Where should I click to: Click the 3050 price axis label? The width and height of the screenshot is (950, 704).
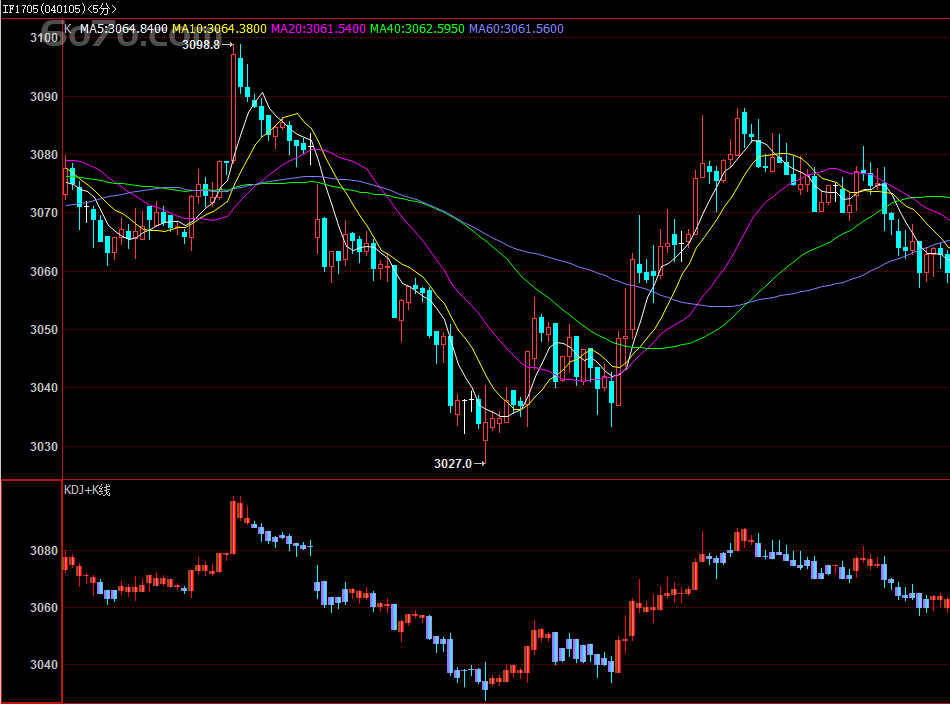[x=44, y=330]
